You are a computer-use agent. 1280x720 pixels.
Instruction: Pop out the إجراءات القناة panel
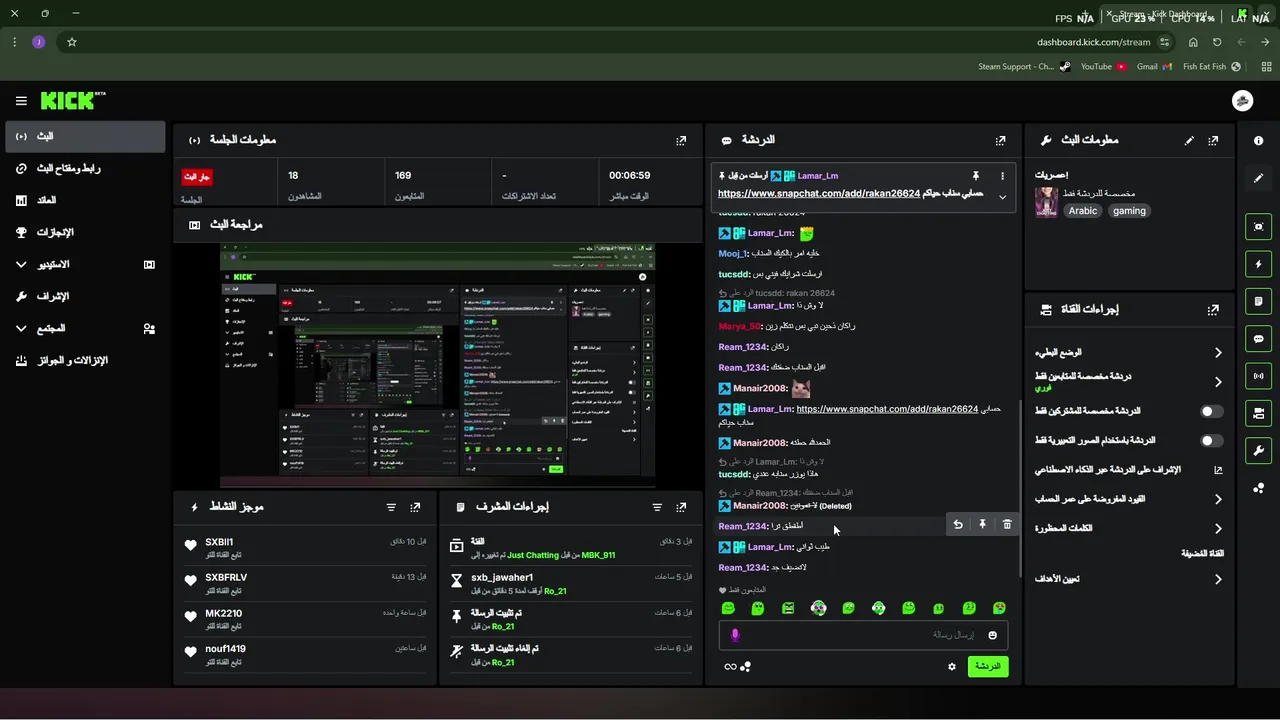pyautogui.click(x=1213, y=310)
